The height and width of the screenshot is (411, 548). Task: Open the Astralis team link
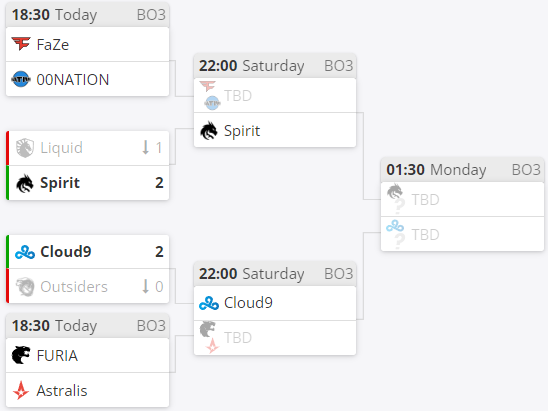tap(62, 391)
